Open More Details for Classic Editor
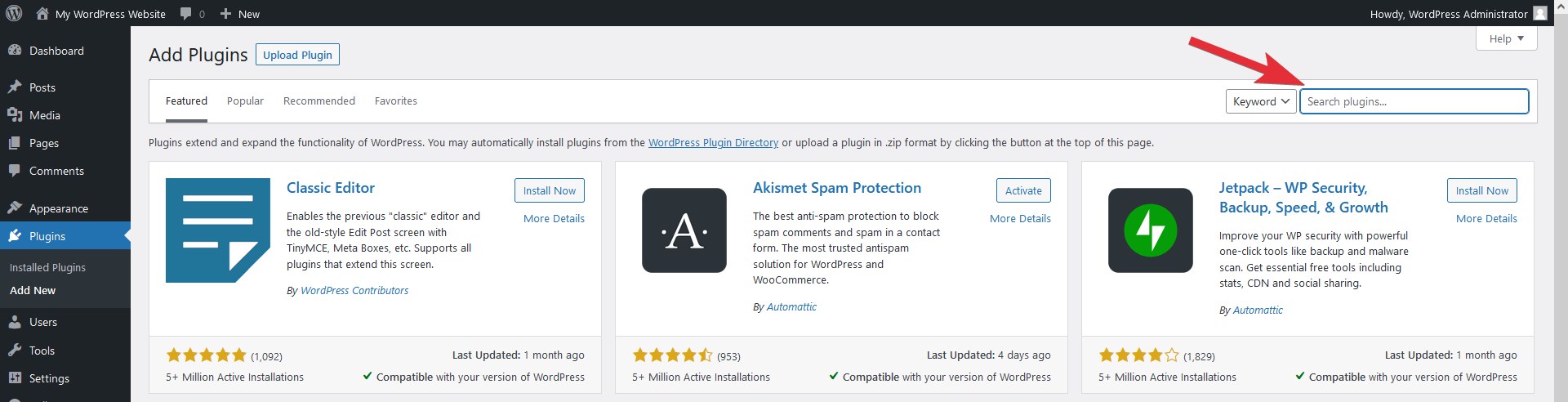 click(554, 218)
